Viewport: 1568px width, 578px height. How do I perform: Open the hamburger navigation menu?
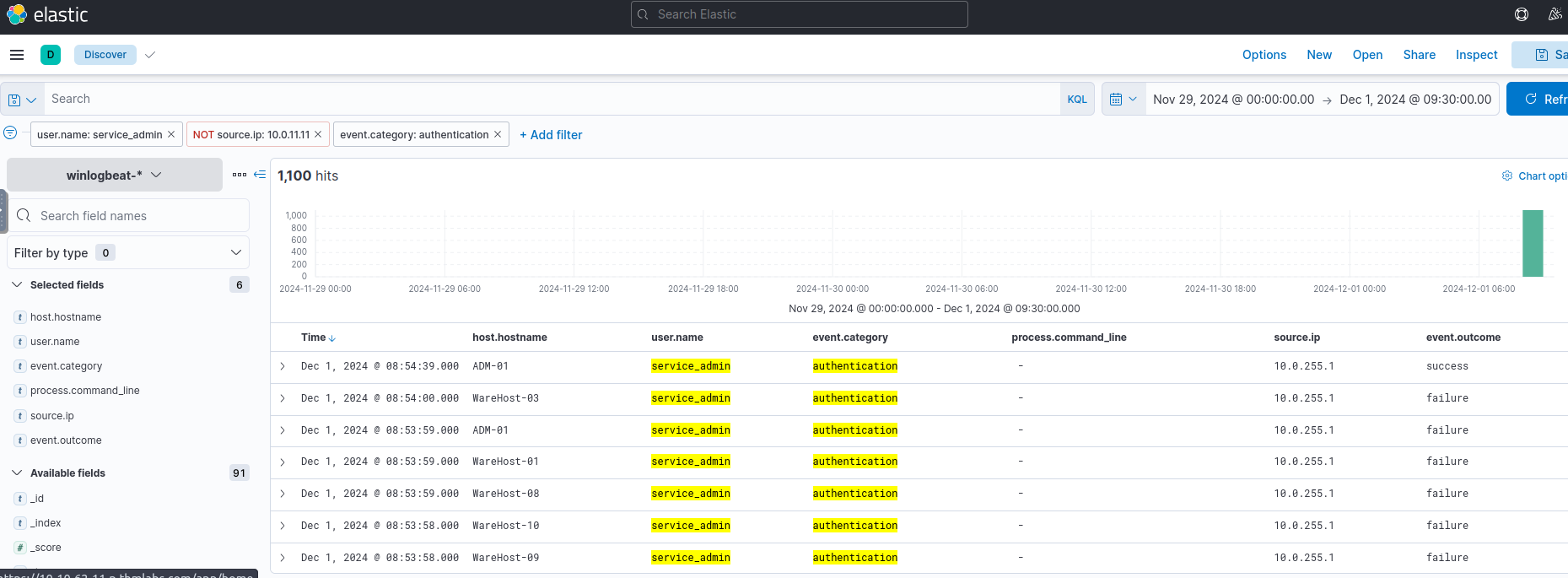[x=17, y=55]
